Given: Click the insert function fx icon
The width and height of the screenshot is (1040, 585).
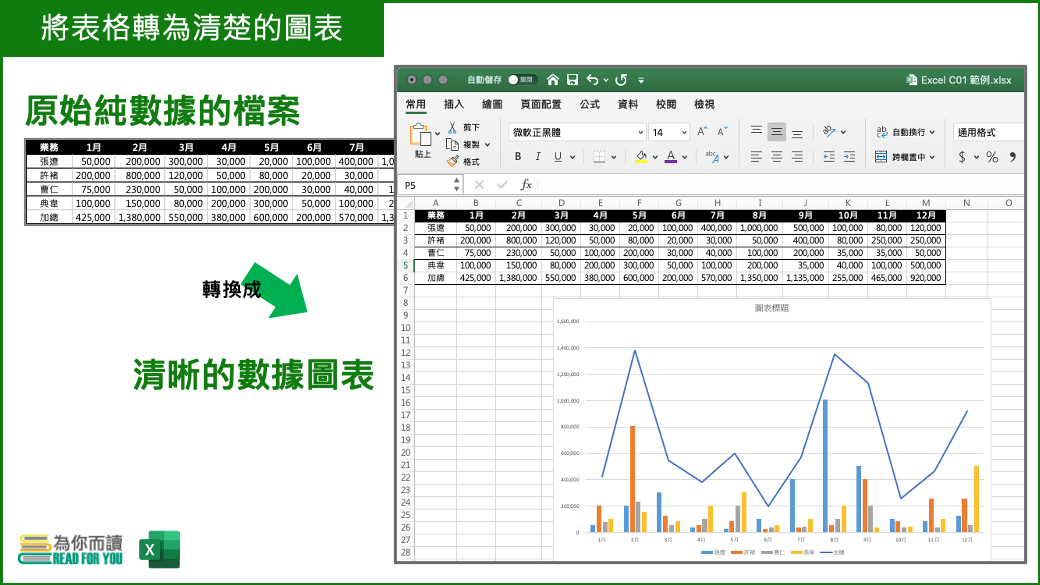Looking at the screenshot, I should point(526,185).
